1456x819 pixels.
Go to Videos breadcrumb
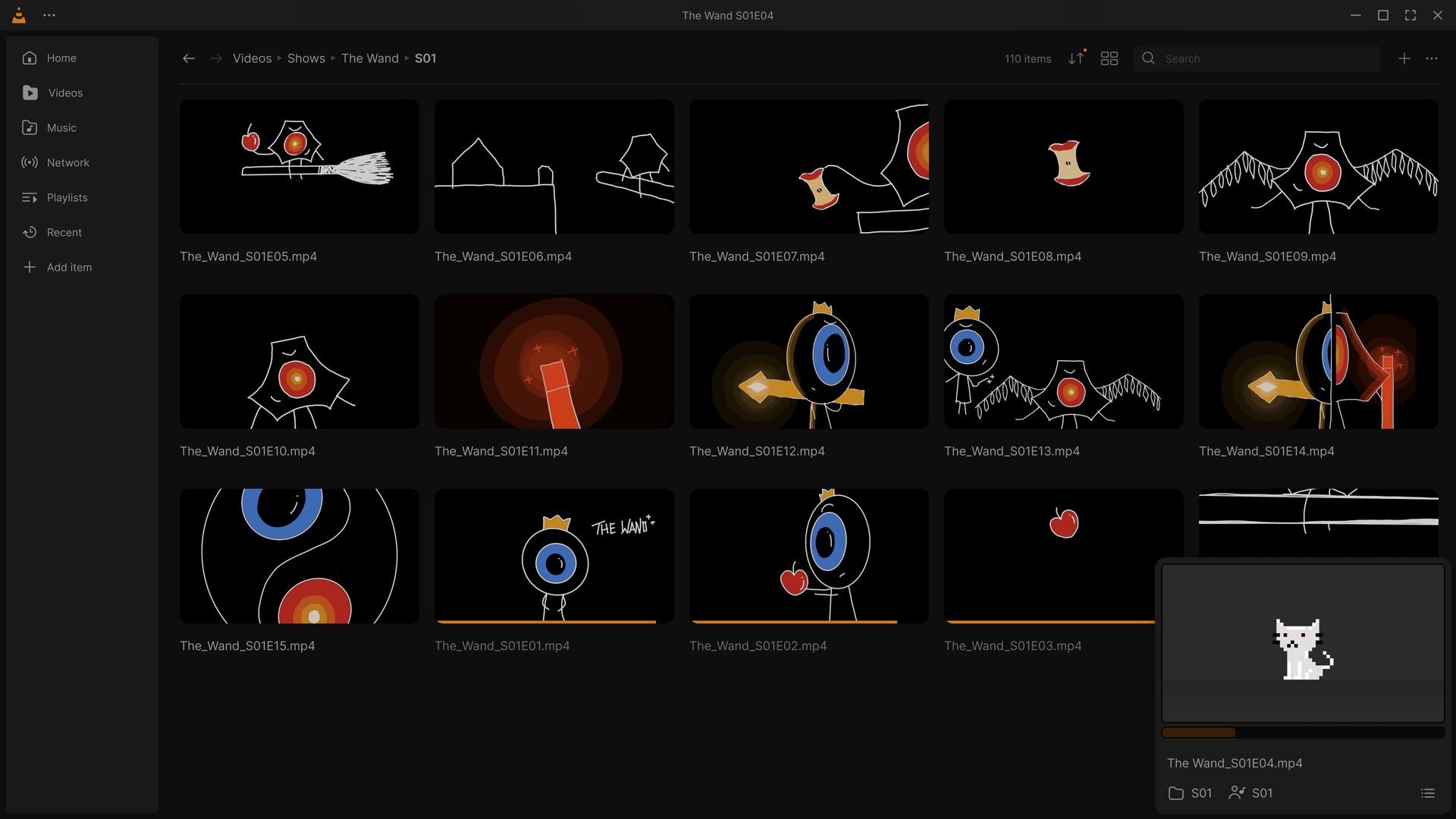(252, 58)
